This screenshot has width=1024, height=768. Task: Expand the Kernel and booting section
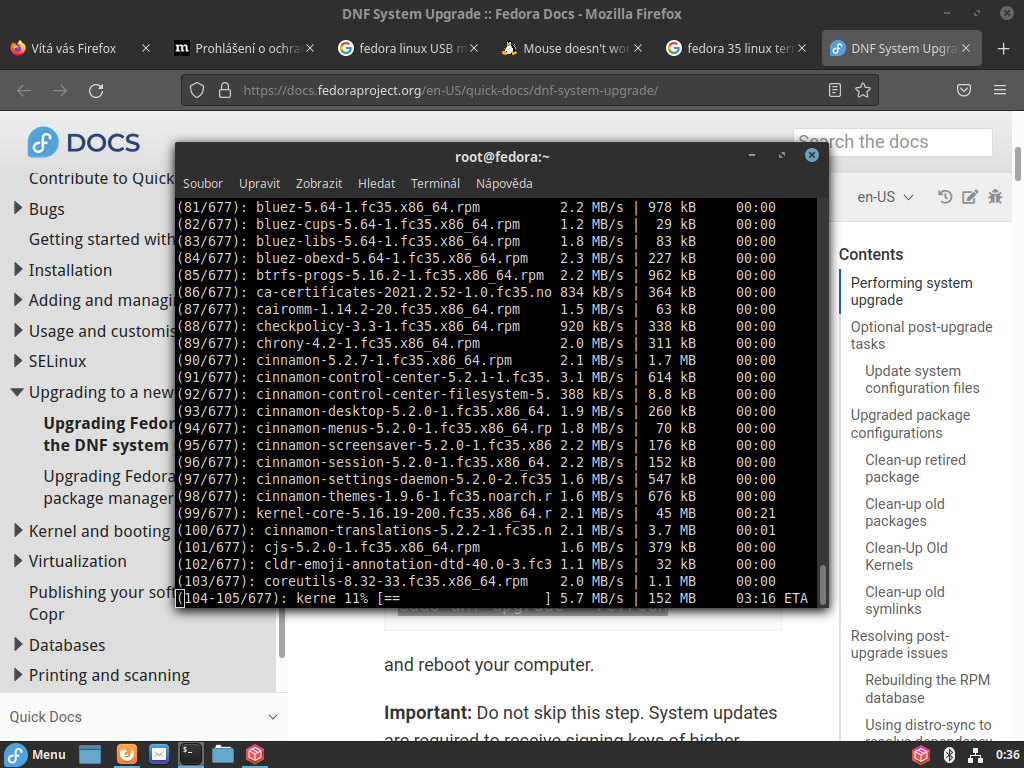click(x=18, y=530)
